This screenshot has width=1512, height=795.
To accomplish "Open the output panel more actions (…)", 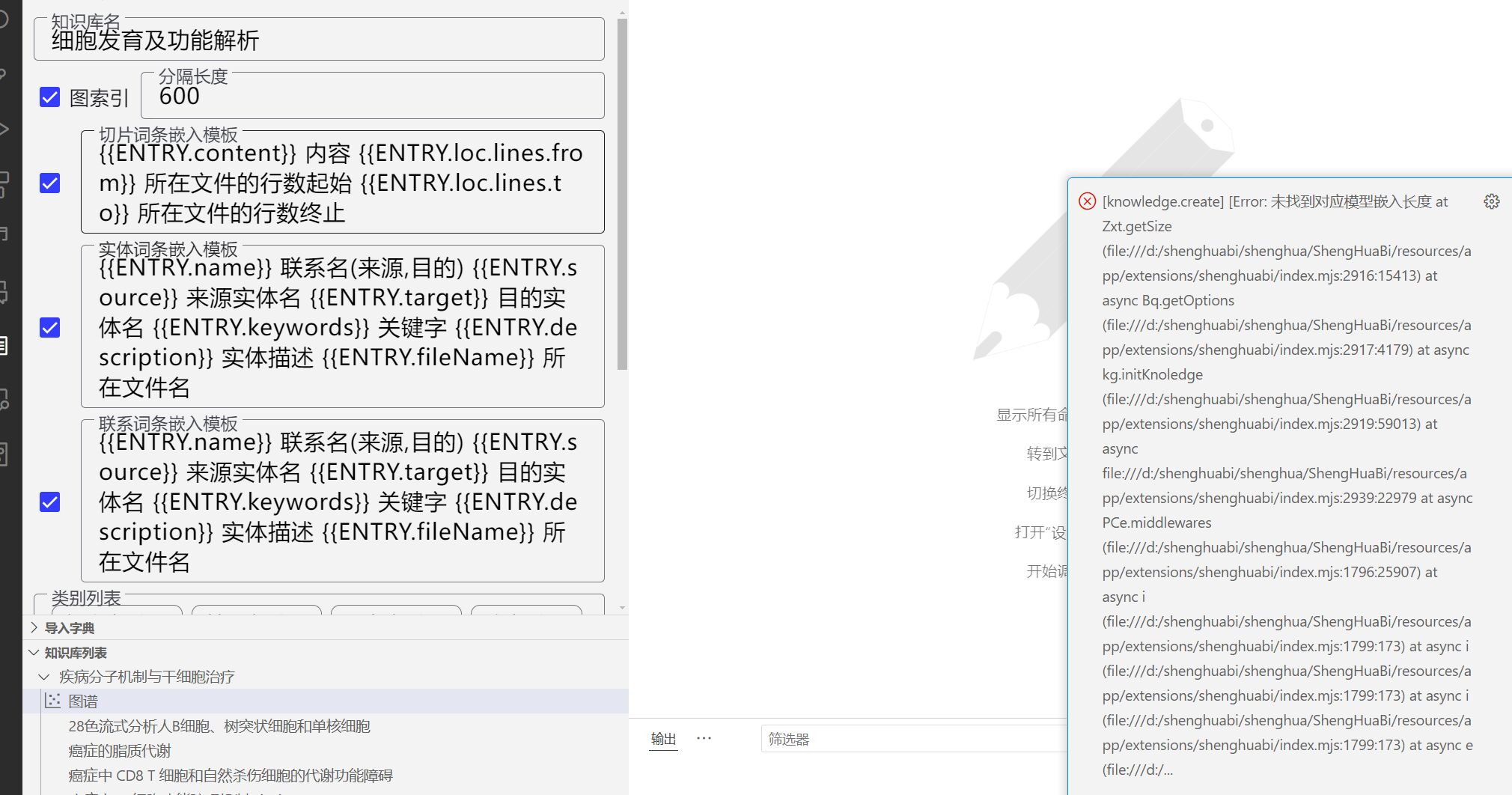I will click(704, 738).
